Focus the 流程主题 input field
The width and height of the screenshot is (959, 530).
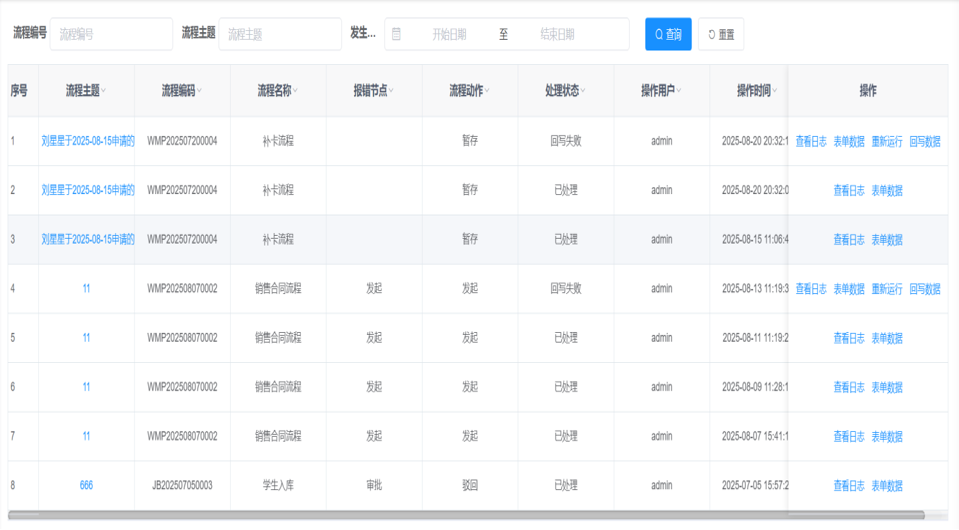pos(280,34)
